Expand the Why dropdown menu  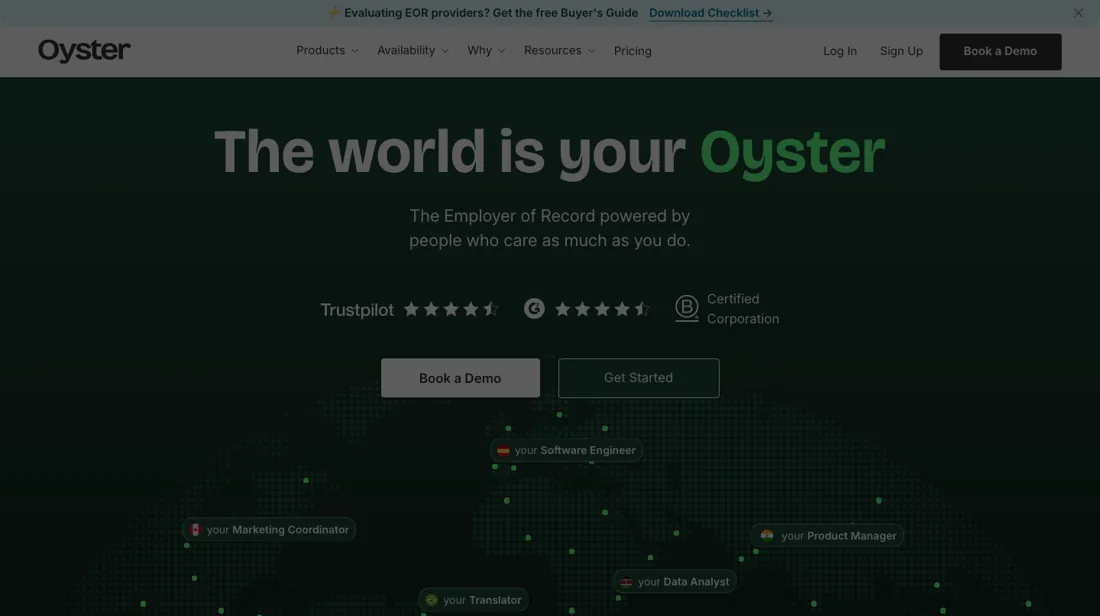click(486, 51)
